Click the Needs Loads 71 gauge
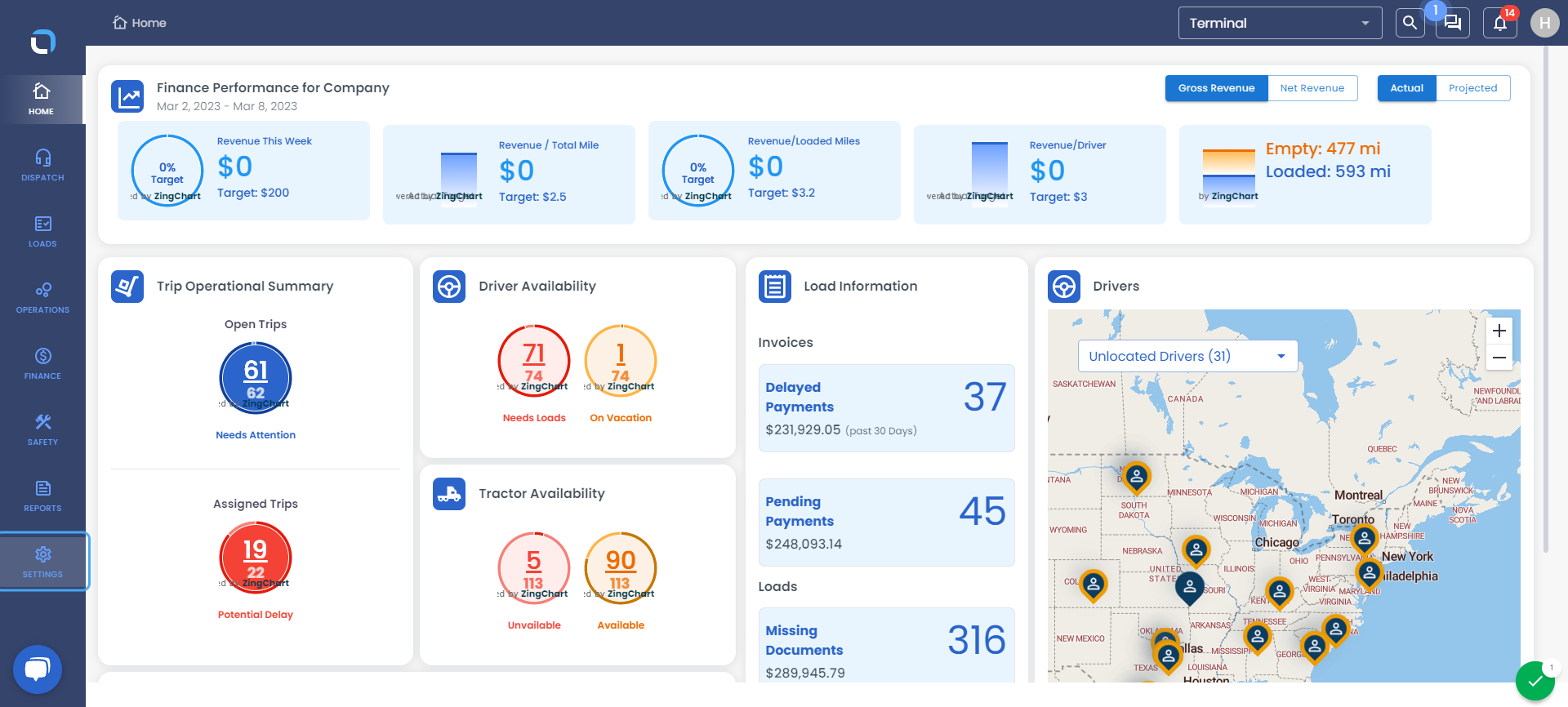 pyautogui.click(x=534, y=361)
